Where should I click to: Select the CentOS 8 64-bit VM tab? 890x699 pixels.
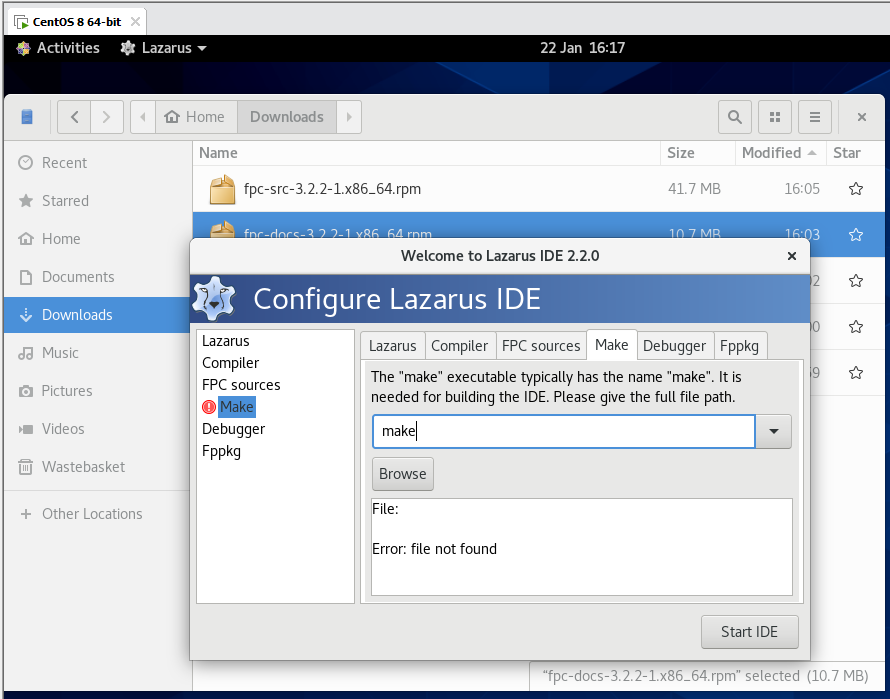pyautogui.click(x=77, y=22)
